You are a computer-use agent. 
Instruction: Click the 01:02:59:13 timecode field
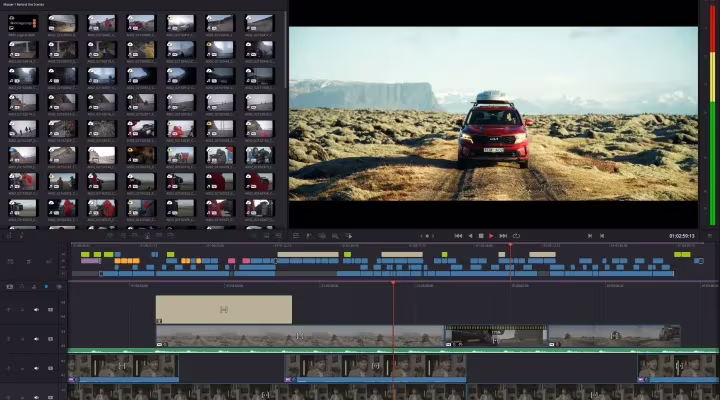pos(681,236)
